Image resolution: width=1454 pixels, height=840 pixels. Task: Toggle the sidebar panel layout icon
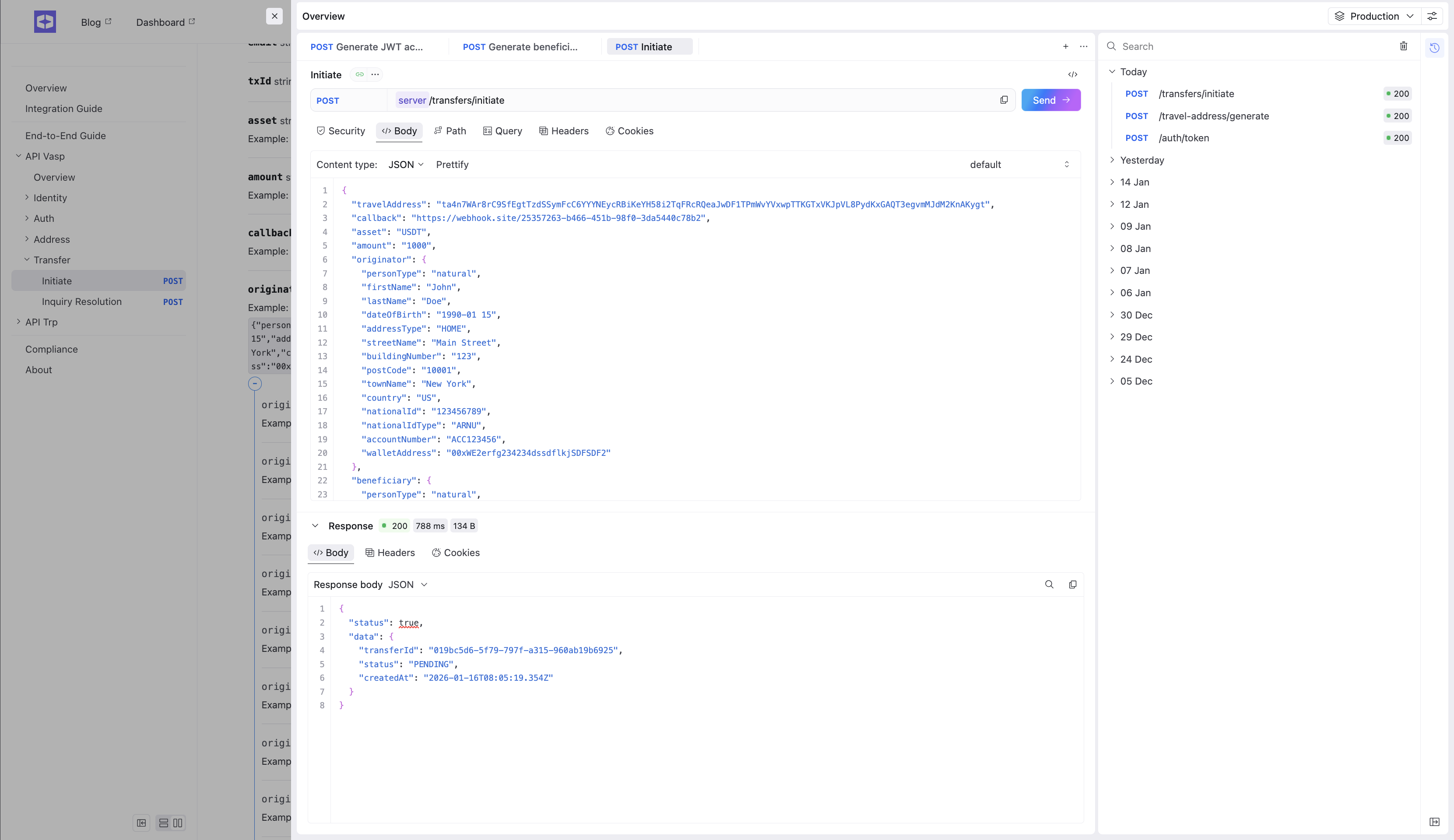click(141, 822)
